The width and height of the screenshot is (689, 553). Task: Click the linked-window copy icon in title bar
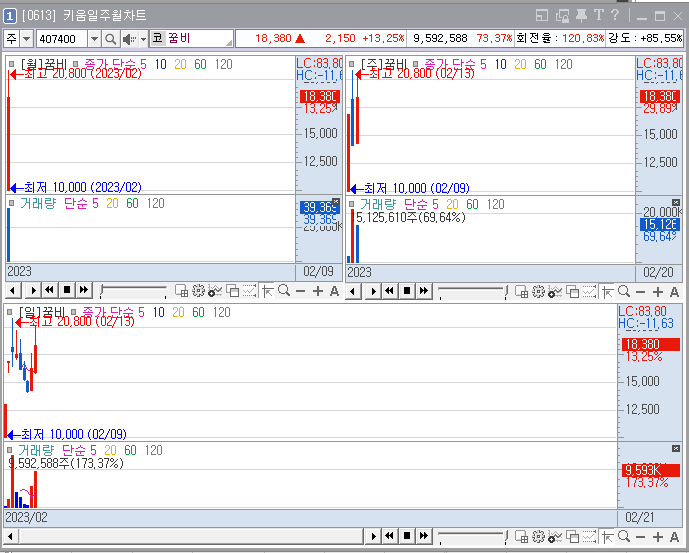[562, 16]
